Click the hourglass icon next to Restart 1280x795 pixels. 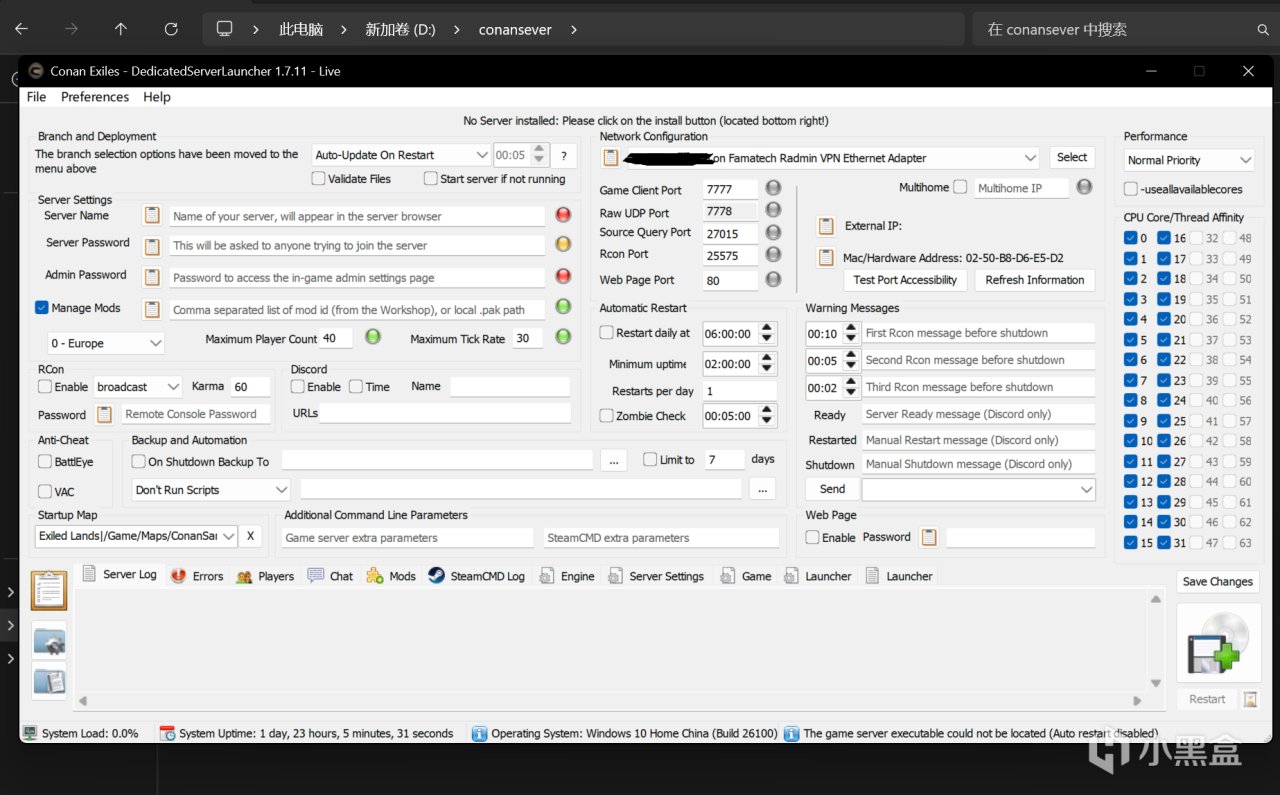pos(1250,699)
